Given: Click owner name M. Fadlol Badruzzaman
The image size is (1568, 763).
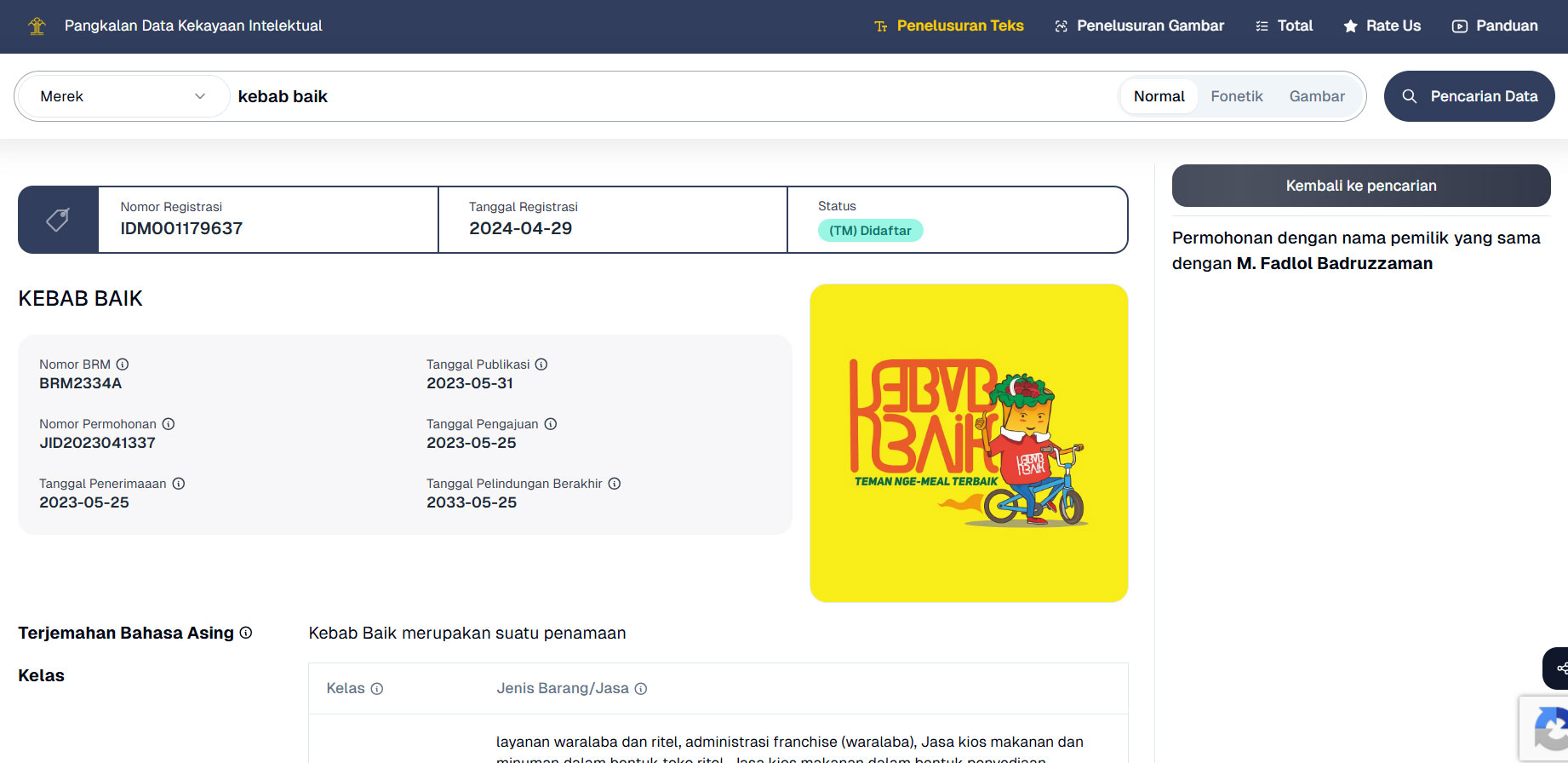Looking at the screenshot, I should point(1335,263).
